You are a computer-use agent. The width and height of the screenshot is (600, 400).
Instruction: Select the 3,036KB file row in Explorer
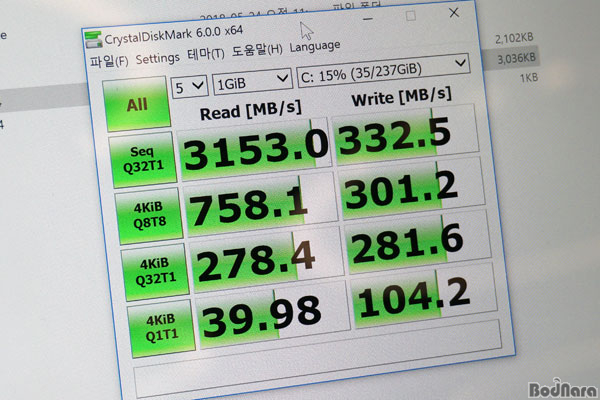[516, 59]
